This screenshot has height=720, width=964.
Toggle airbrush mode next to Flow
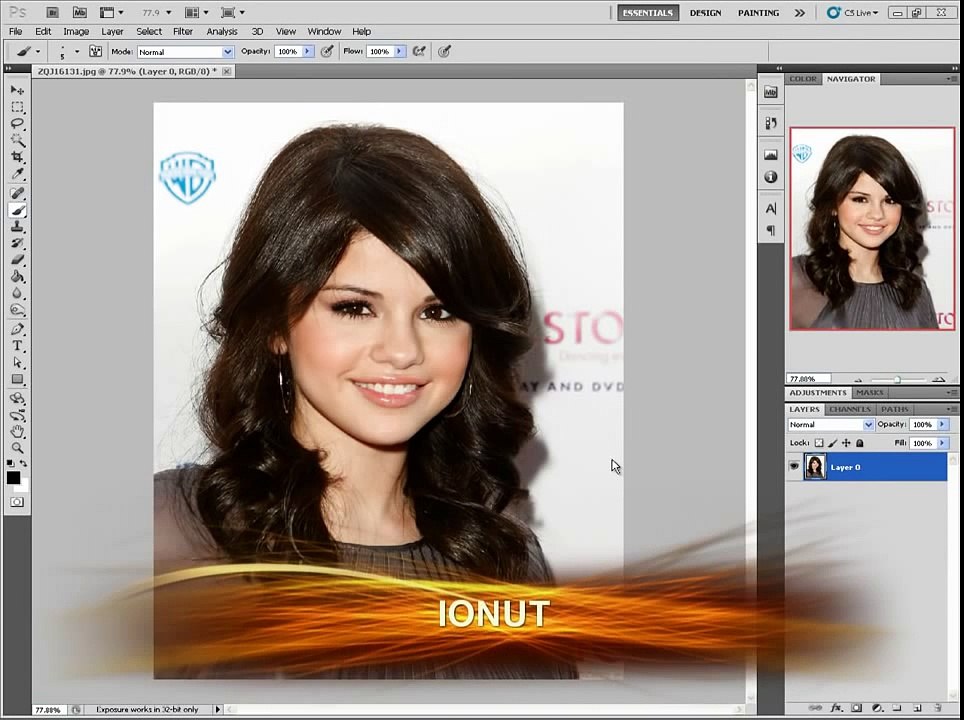coord(419,52)
